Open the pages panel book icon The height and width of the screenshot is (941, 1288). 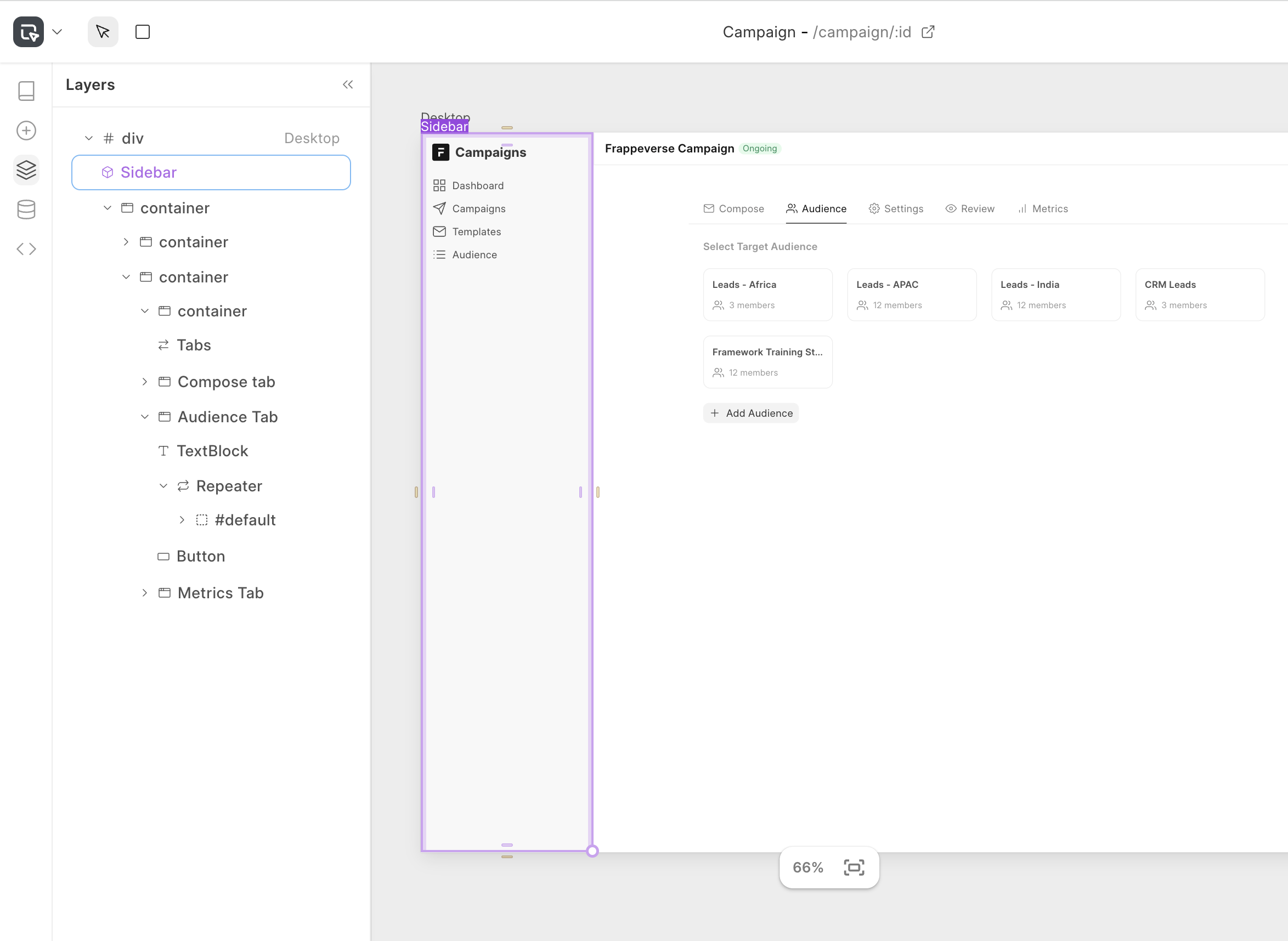[x=26, y=90]
